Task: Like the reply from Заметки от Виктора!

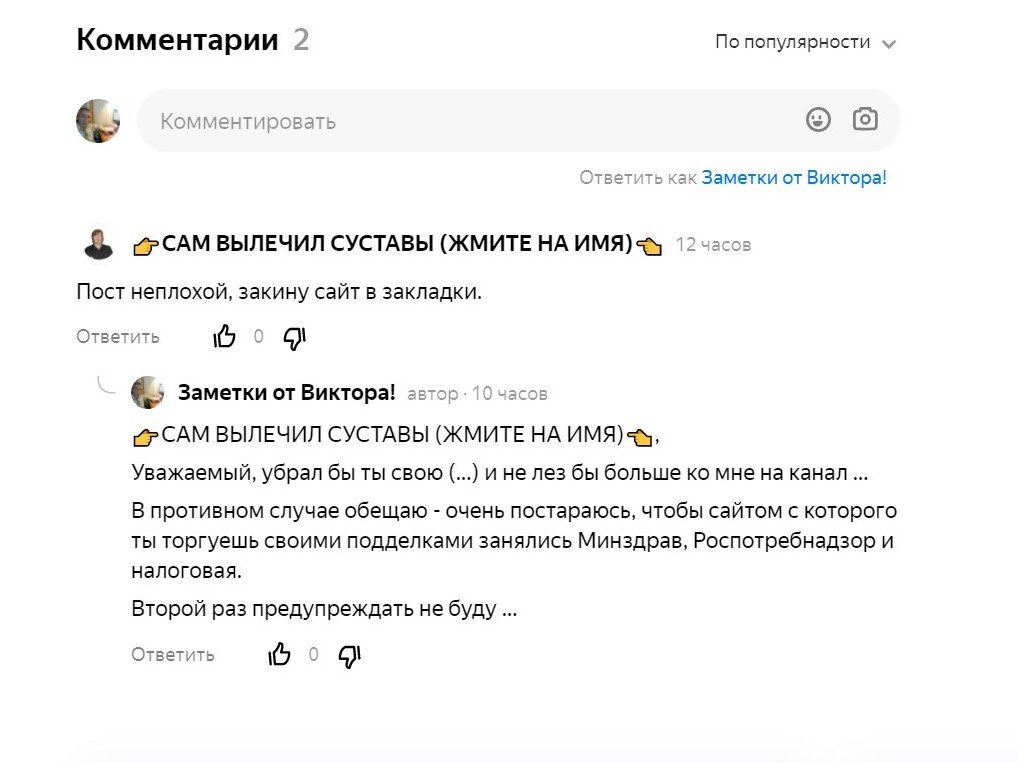Action: (279, 654)
